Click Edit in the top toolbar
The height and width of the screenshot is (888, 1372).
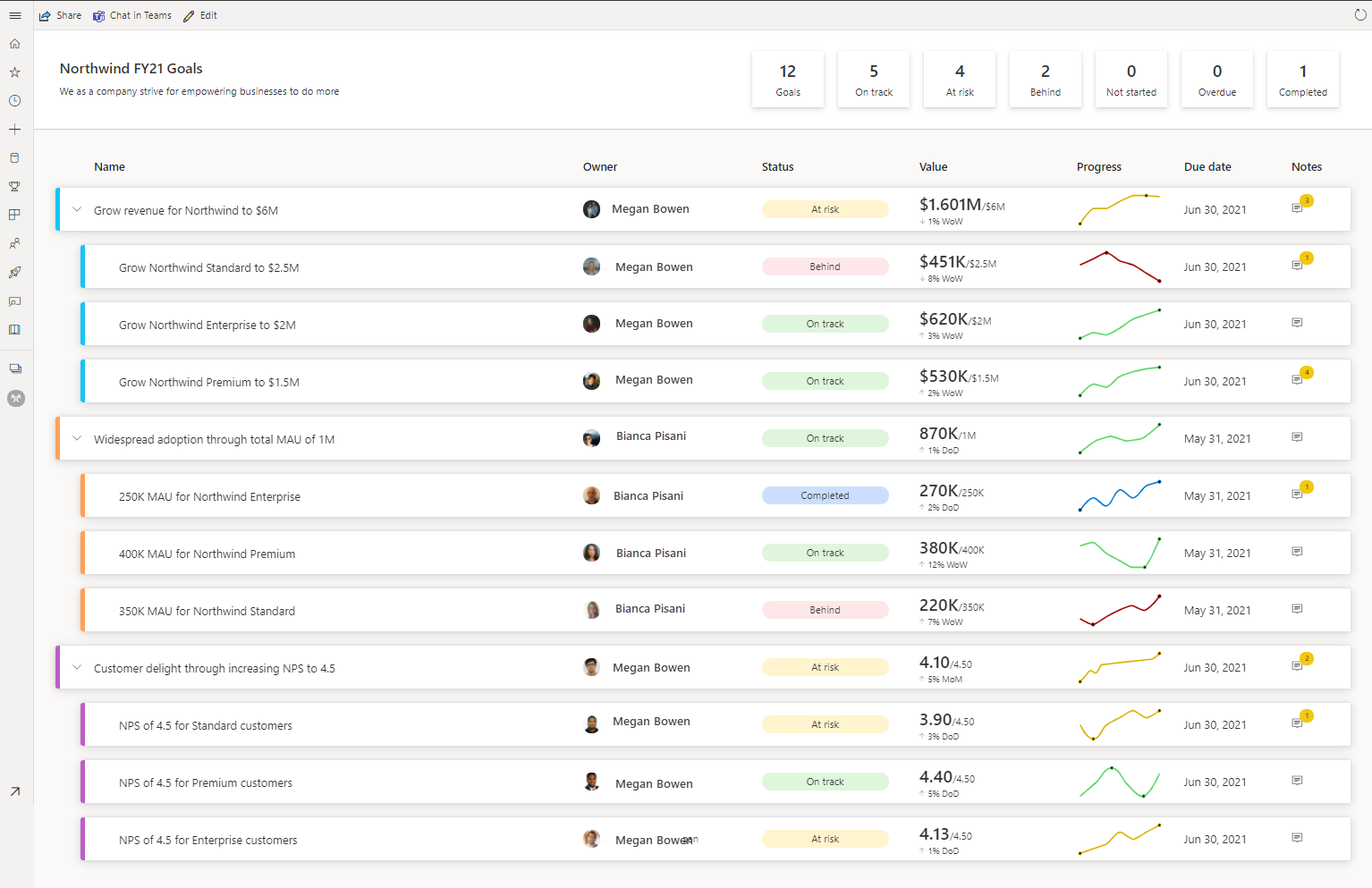(x=200, y=15)
